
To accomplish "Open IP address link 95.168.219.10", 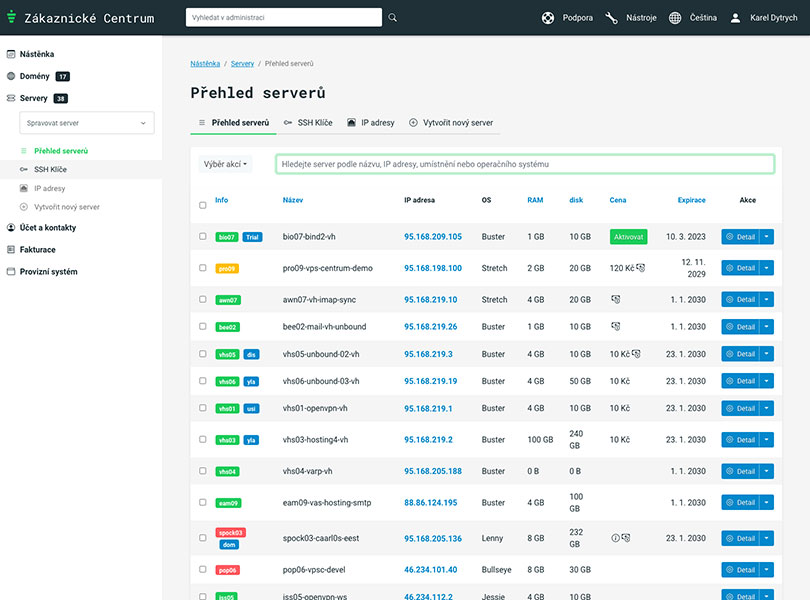I will click(x=430, y=299).
